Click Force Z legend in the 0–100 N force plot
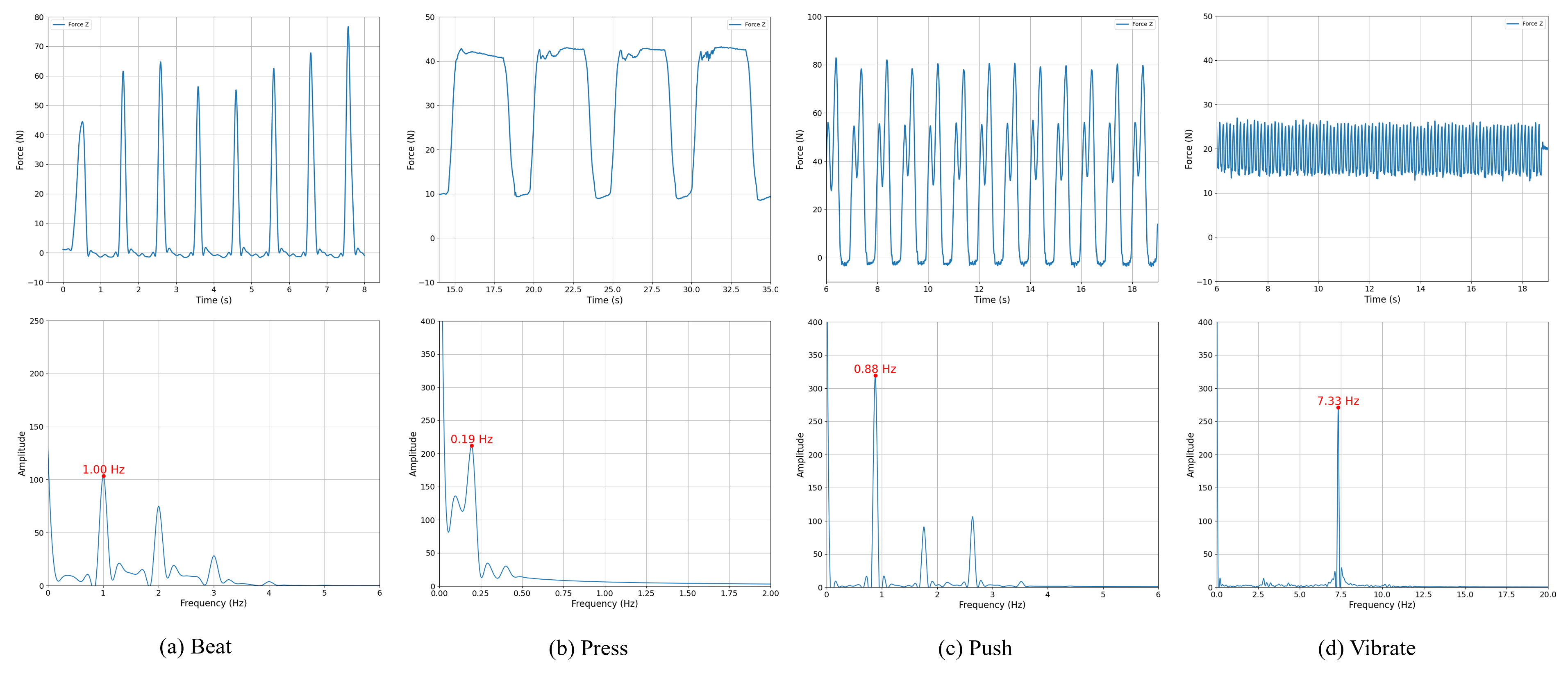The width and height of the screenshot is (1568, 674). point(1135,24)
